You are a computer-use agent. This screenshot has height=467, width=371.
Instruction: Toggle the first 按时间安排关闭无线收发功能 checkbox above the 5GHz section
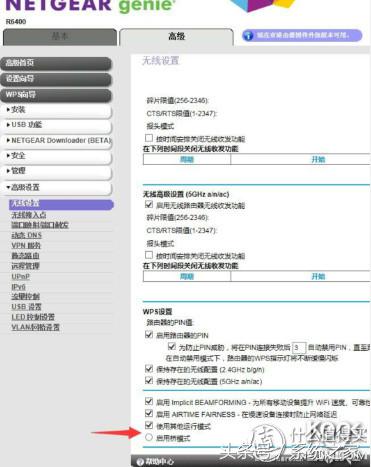(149, 138)
